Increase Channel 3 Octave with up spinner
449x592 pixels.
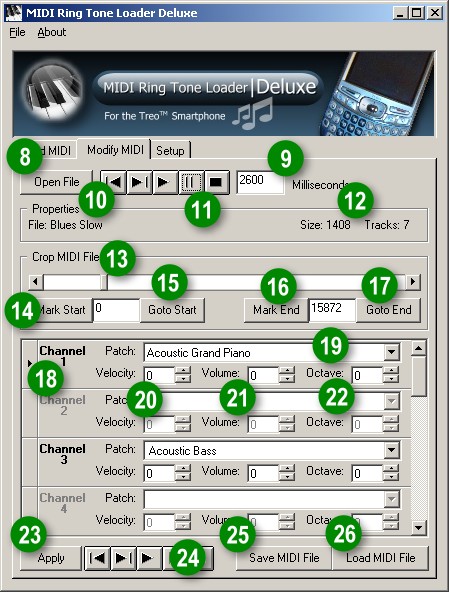(x=391, y=469)
